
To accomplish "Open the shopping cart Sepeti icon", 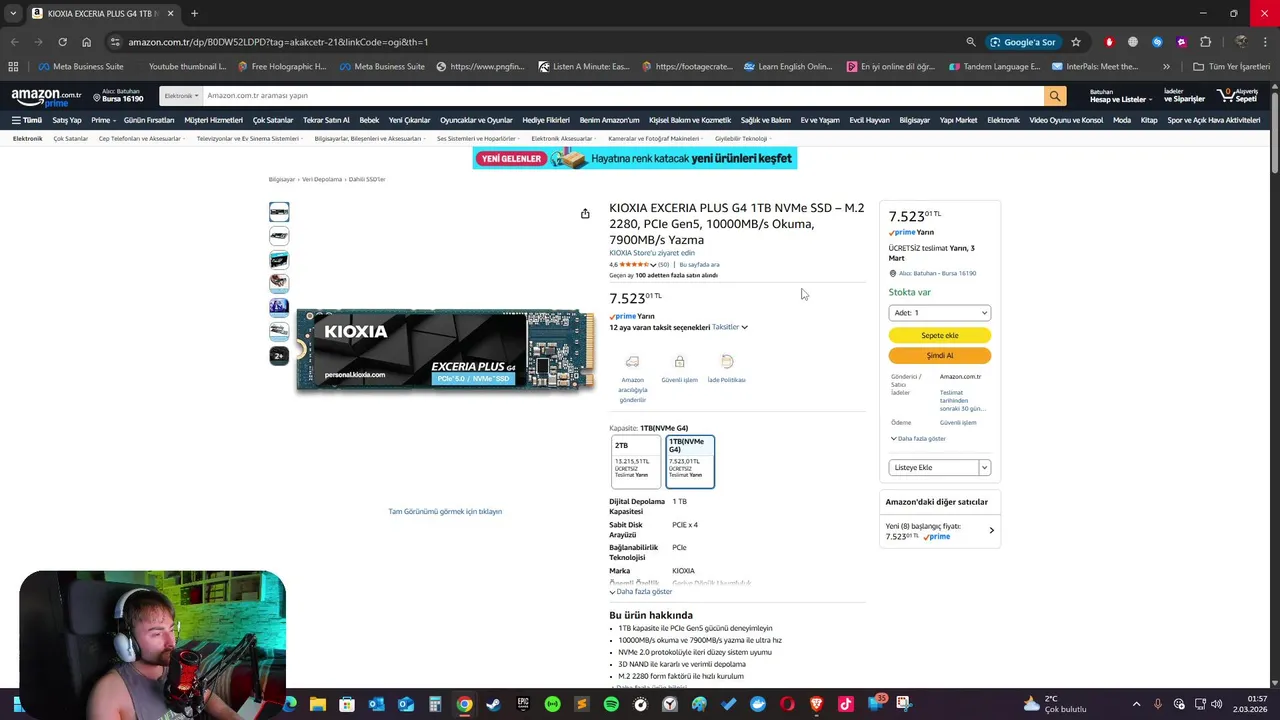I will tap(1238, 96).
